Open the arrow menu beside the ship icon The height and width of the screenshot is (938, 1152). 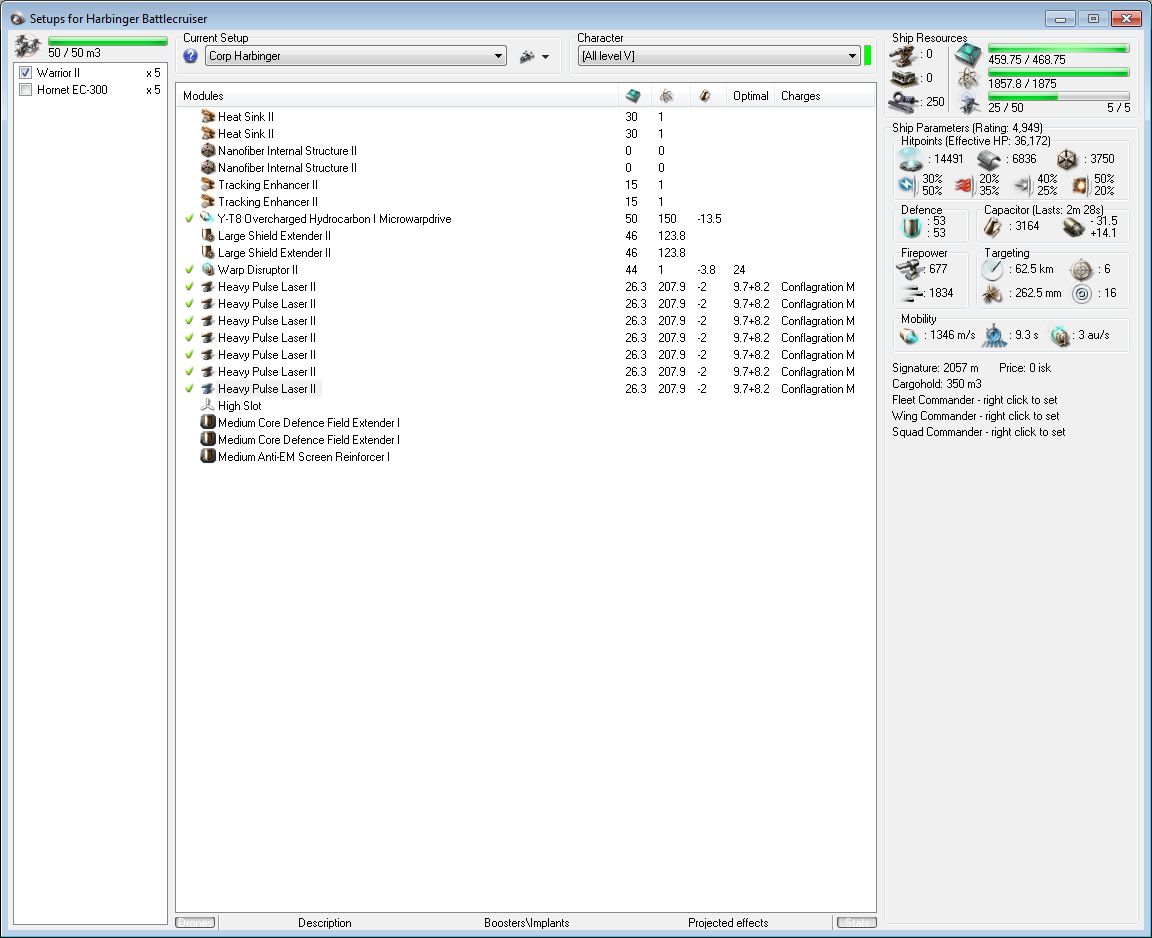545,57
